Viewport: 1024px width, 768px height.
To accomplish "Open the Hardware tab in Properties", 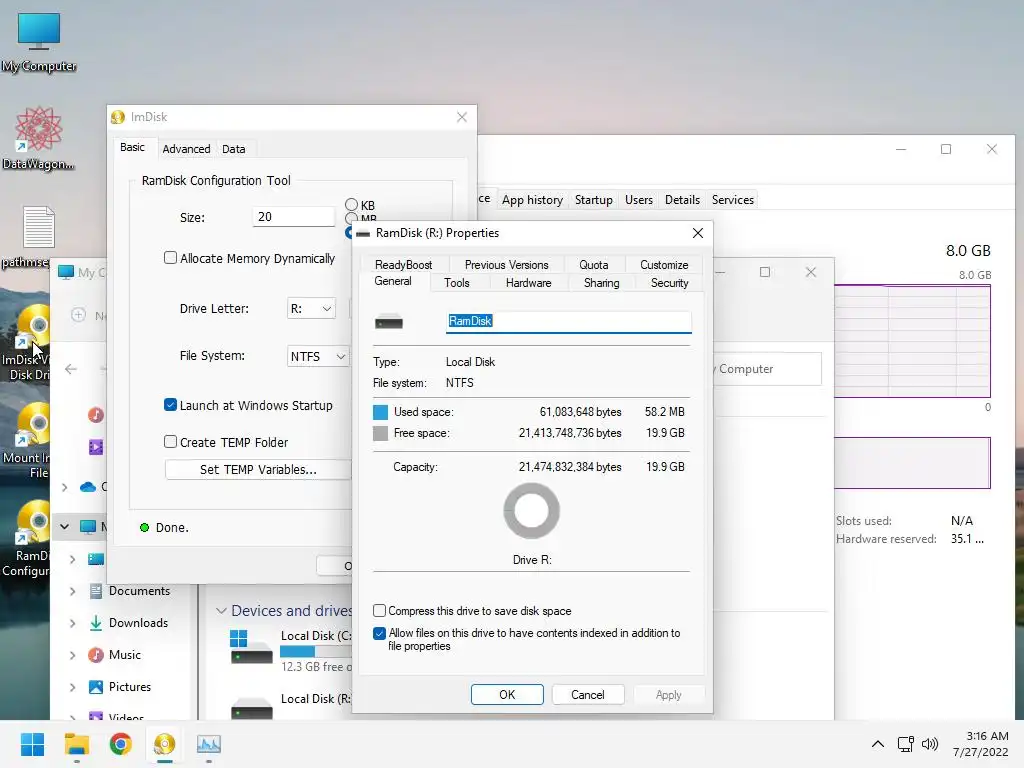I will [528, 283].
